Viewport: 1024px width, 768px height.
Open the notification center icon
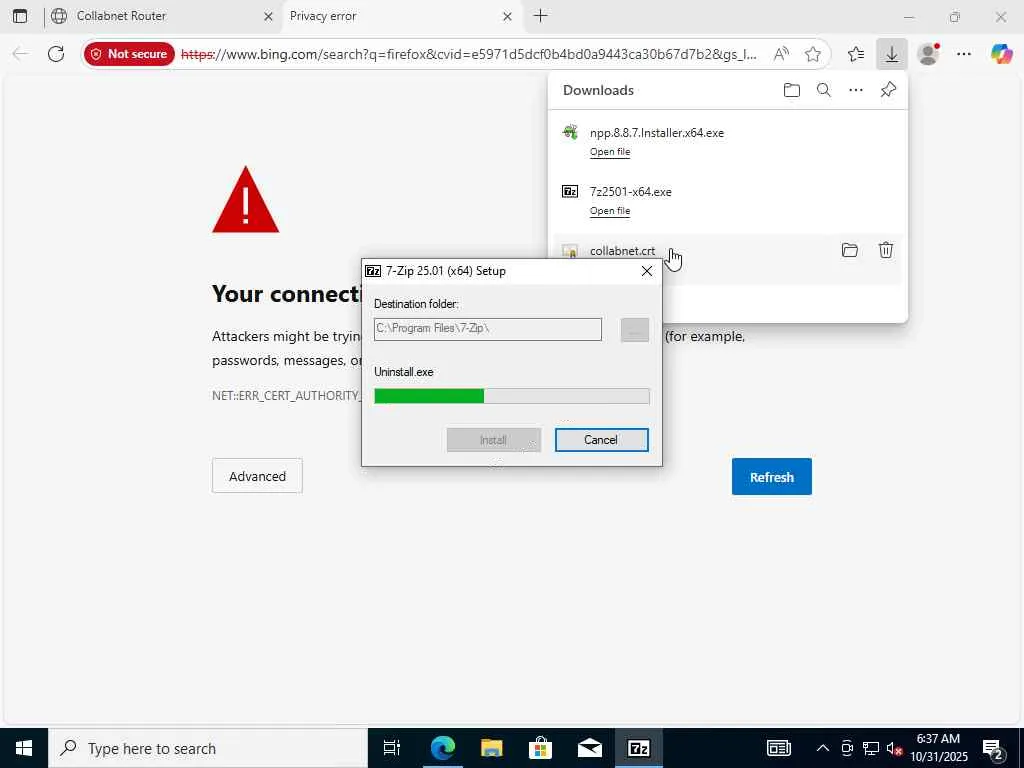coord(993,749)
